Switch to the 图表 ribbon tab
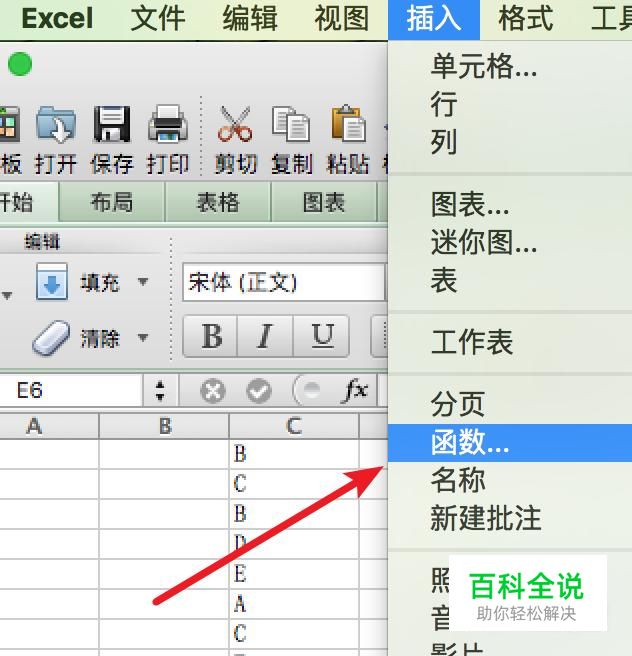Image resolution: width=632 pixels, height=656 pixels. pyautogui.click(x=324, y=202)
